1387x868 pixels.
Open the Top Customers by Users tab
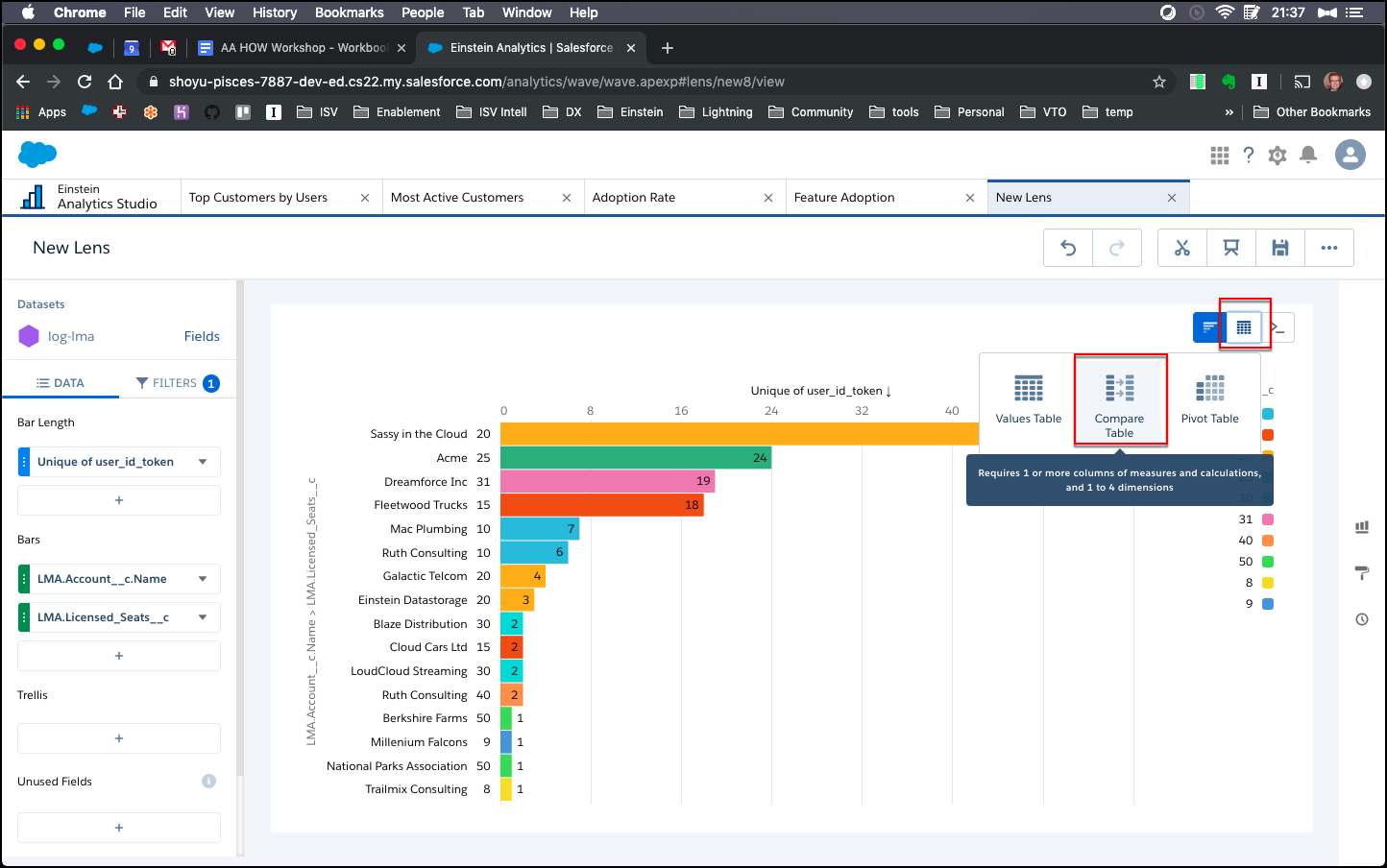258,198
